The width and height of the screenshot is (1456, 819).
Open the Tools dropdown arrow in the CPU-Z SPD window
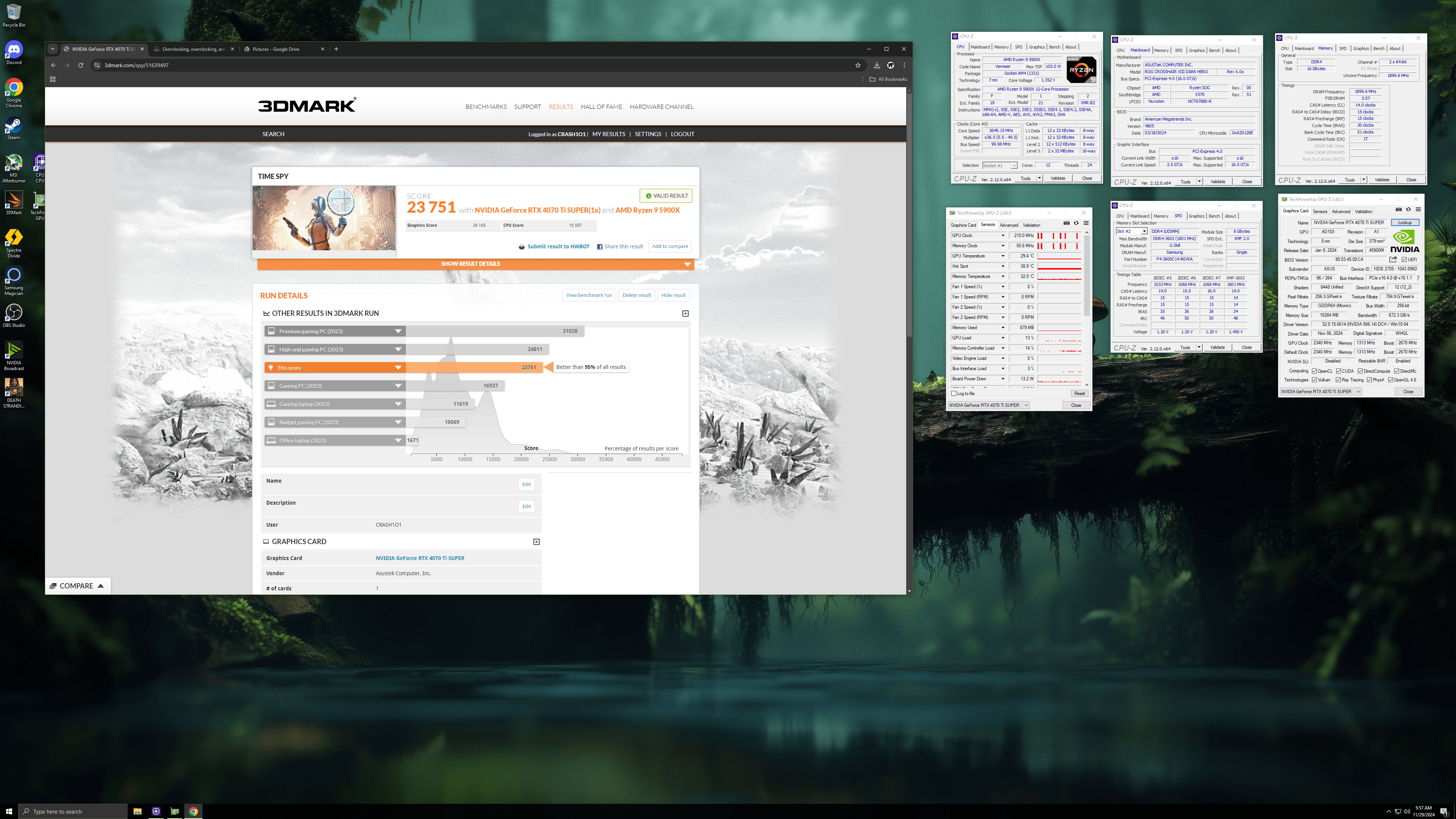point(1199,348)
